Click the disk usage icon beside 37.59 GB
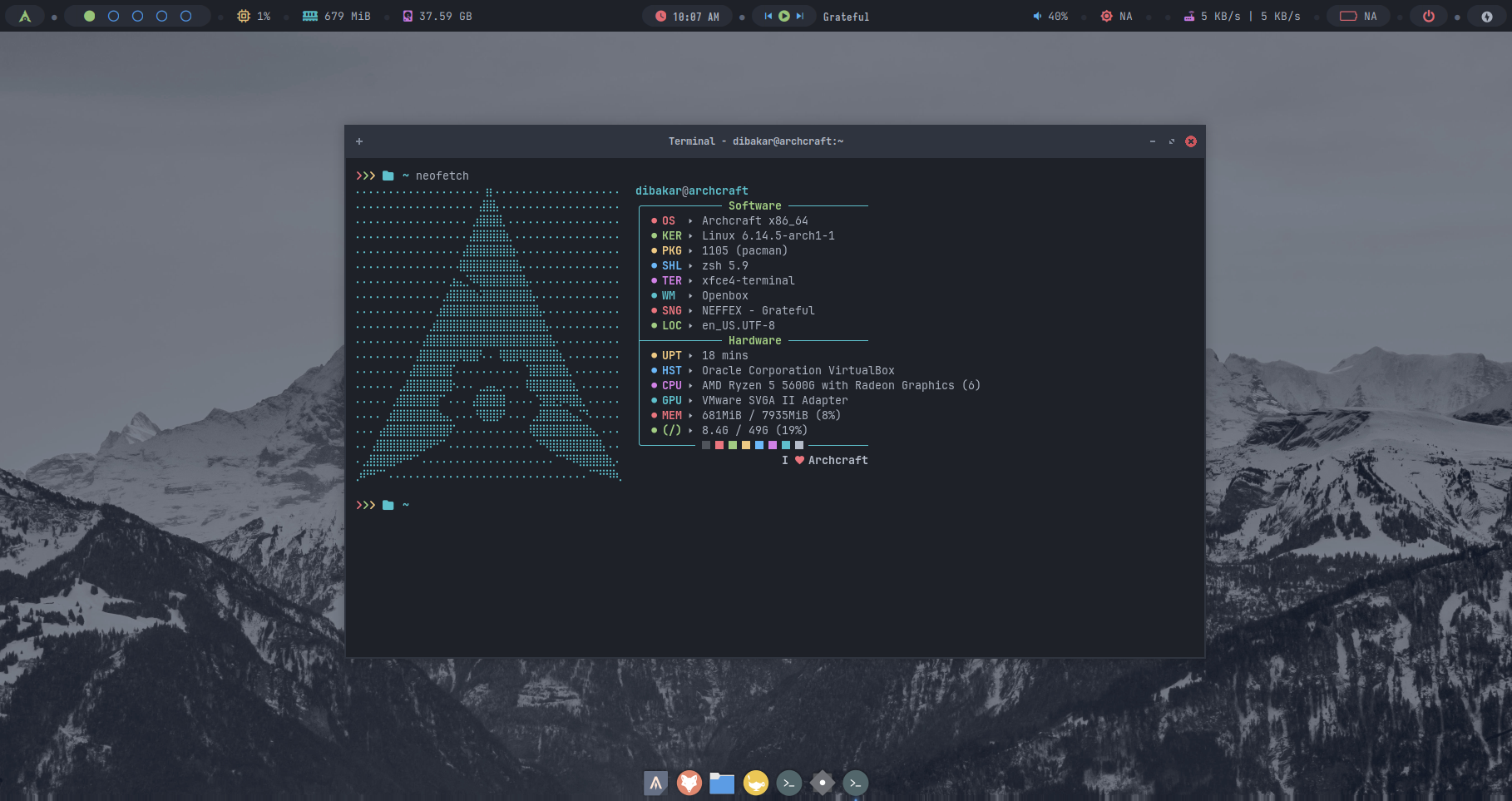Viewport: 1512px width, 801px height. click(408, 16)
